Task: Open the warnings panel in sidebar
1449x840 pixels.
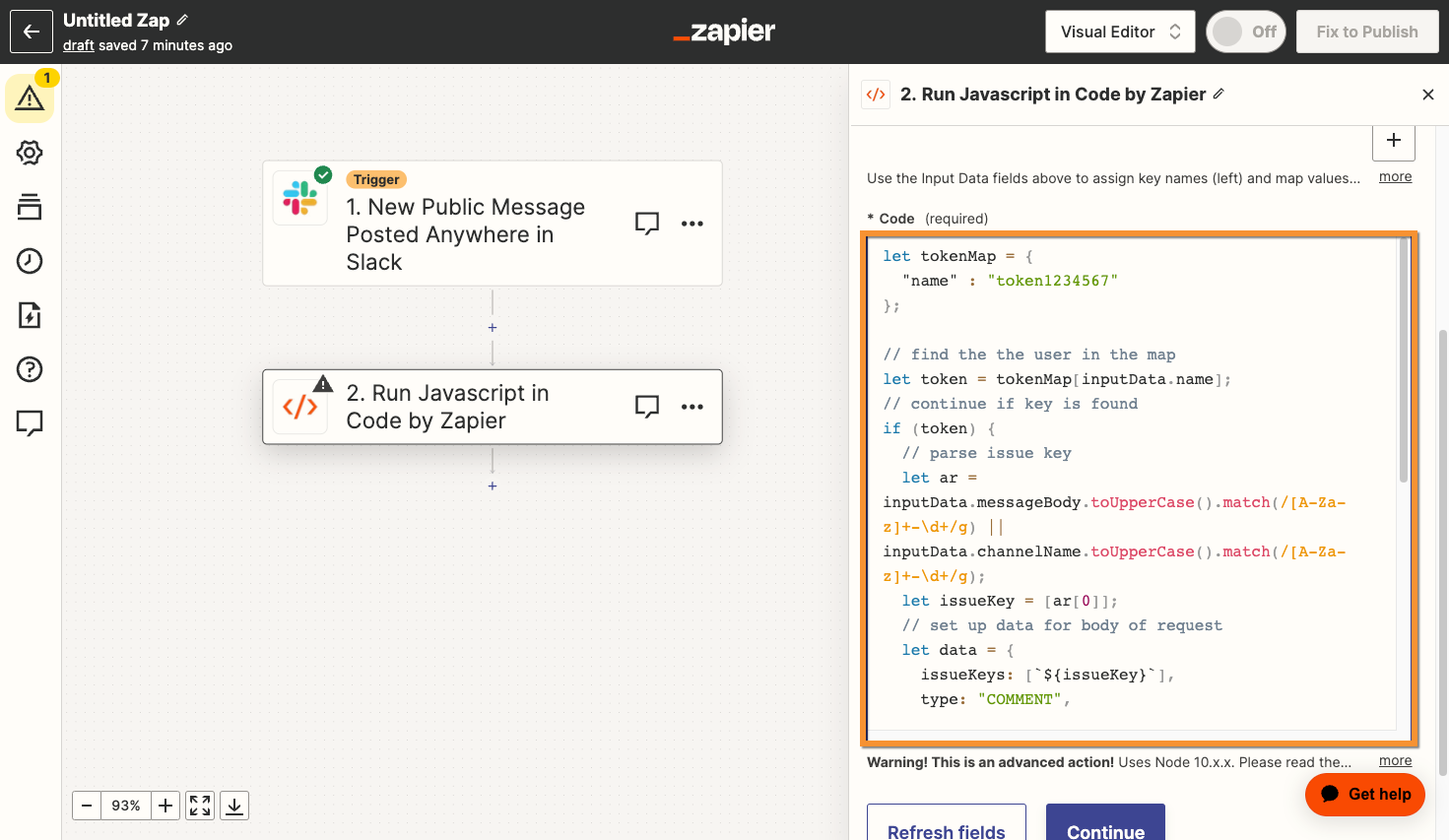Action: [30, 97]
